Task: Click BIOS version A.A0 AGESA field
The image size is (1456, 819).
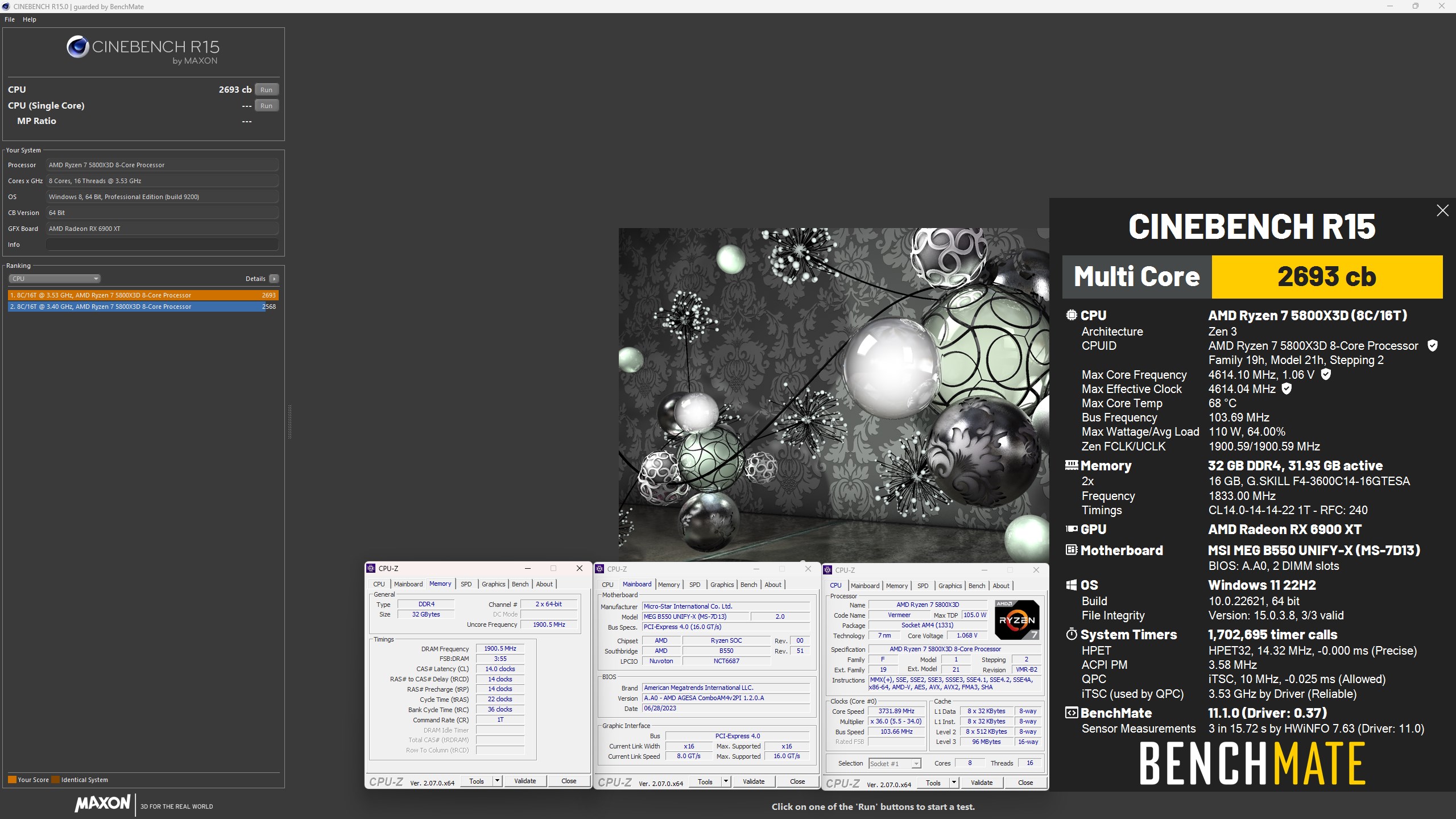Action: pyautogui.click(x=726, y=698)
